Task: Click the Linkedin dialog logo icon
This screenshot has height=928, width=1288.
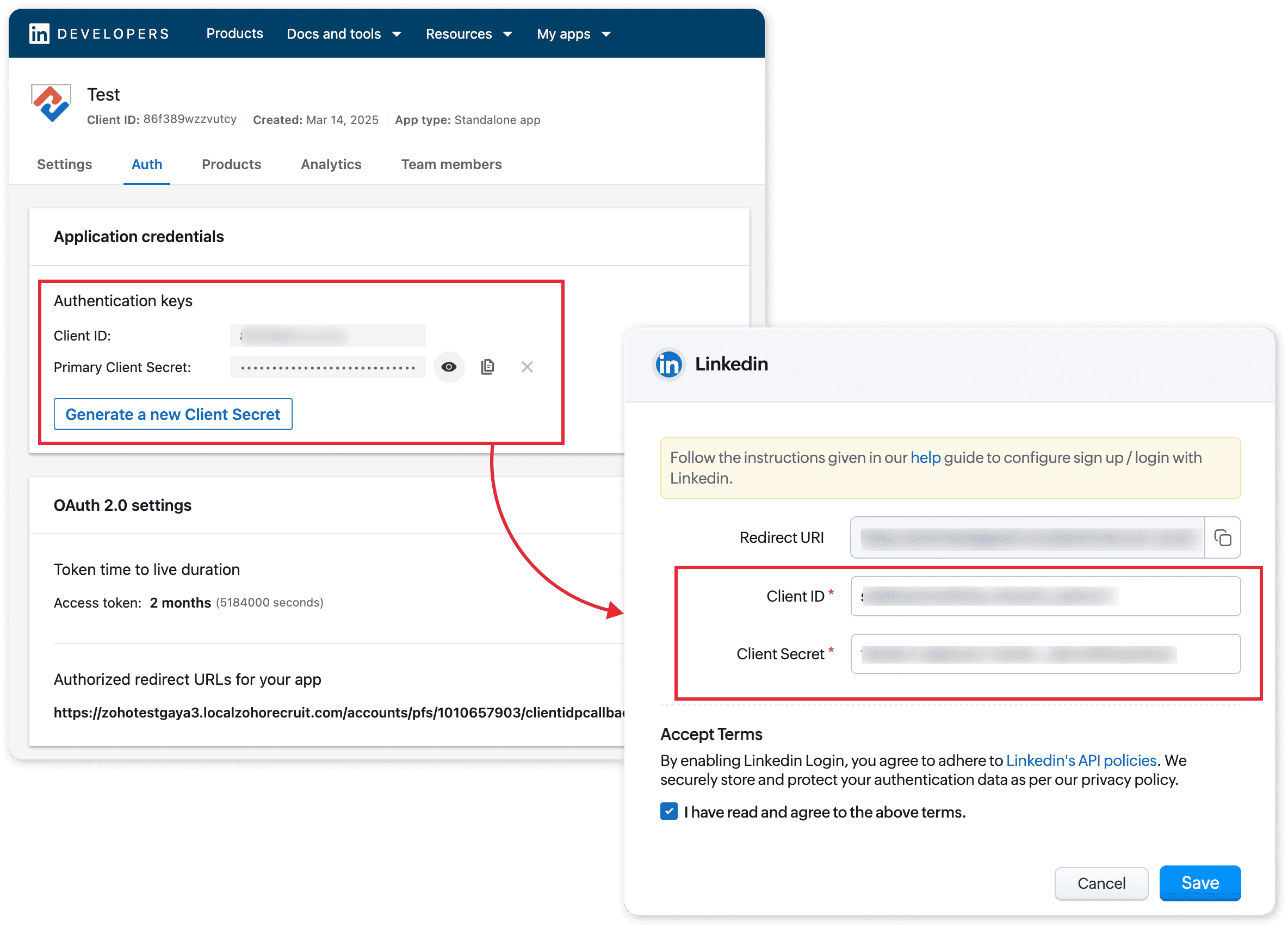Action: (668, 364)
